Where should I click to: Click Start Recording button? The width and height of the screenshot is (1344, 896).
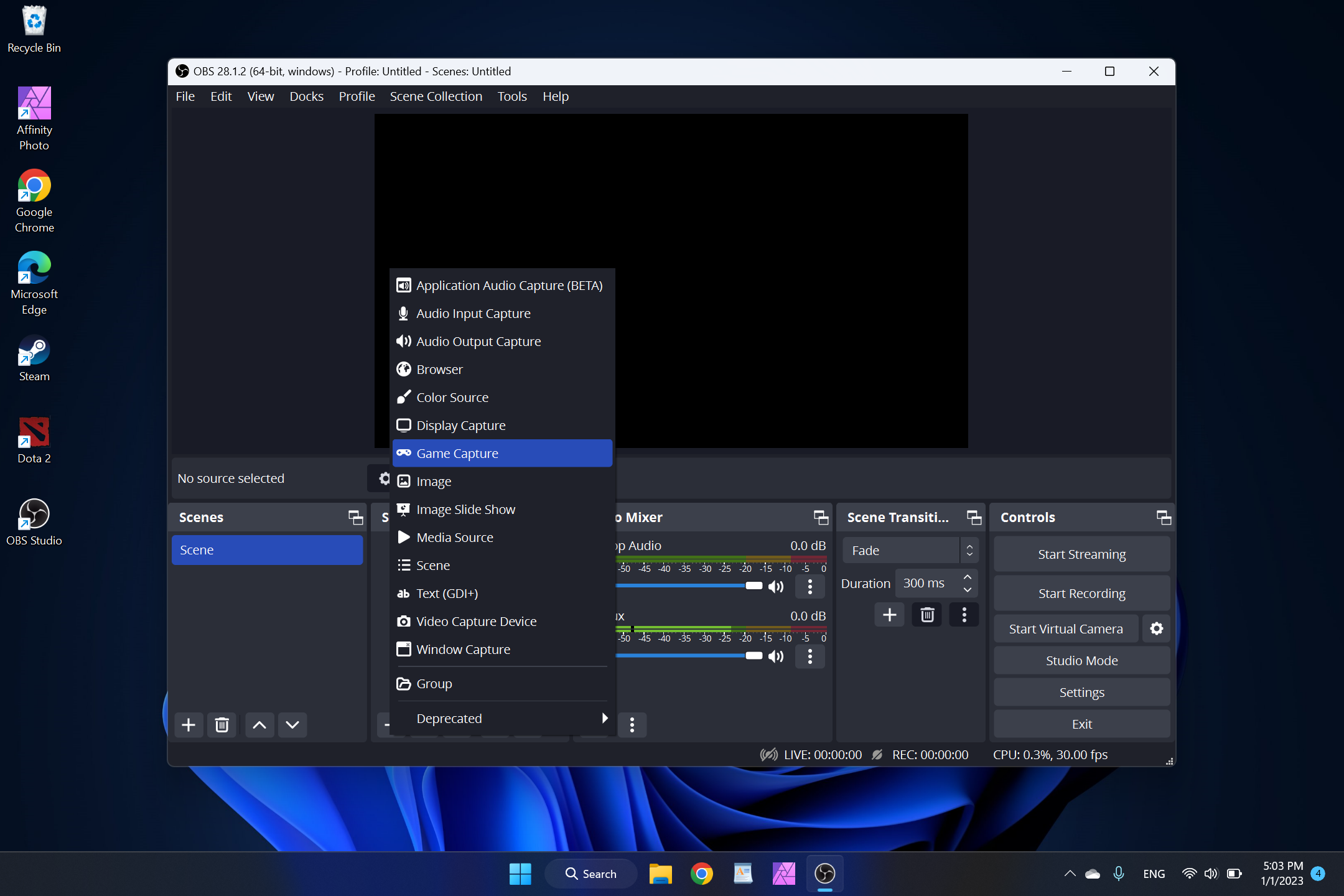click(1081, 594)
